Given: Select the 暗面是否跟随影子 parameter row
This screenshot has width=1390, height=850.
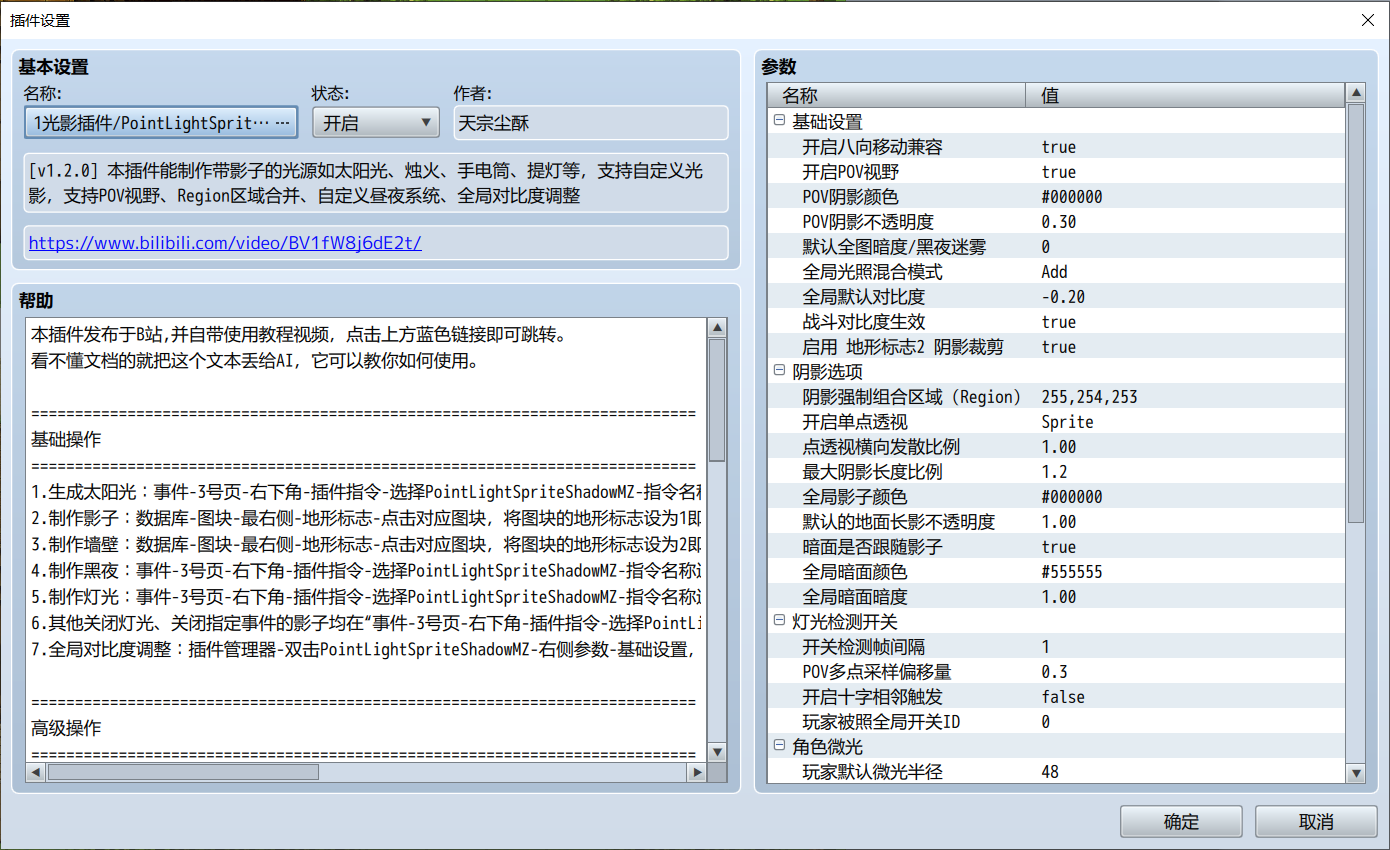Looking at the screenshot, I should point(1056,547).
